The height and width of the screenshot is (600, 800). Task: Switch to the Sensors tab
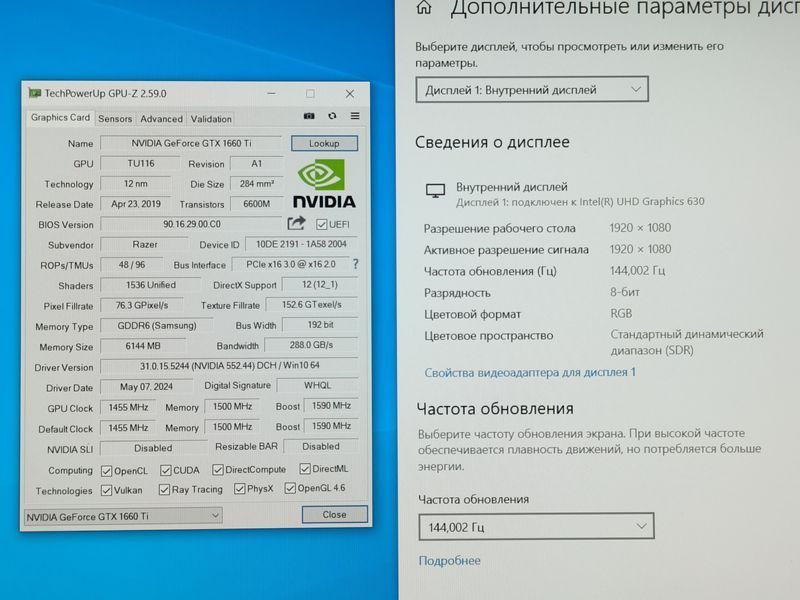coord(115,118)
